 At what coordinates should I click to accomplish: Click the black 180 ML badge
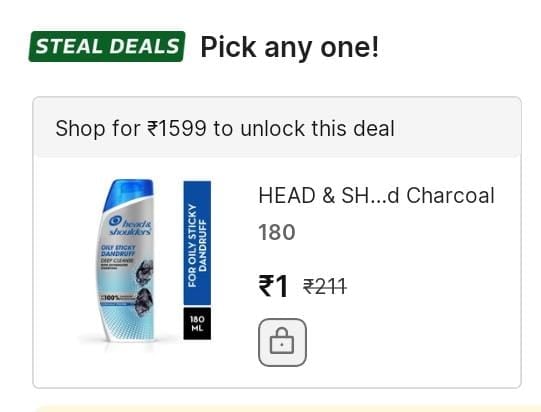pos(197,323)
